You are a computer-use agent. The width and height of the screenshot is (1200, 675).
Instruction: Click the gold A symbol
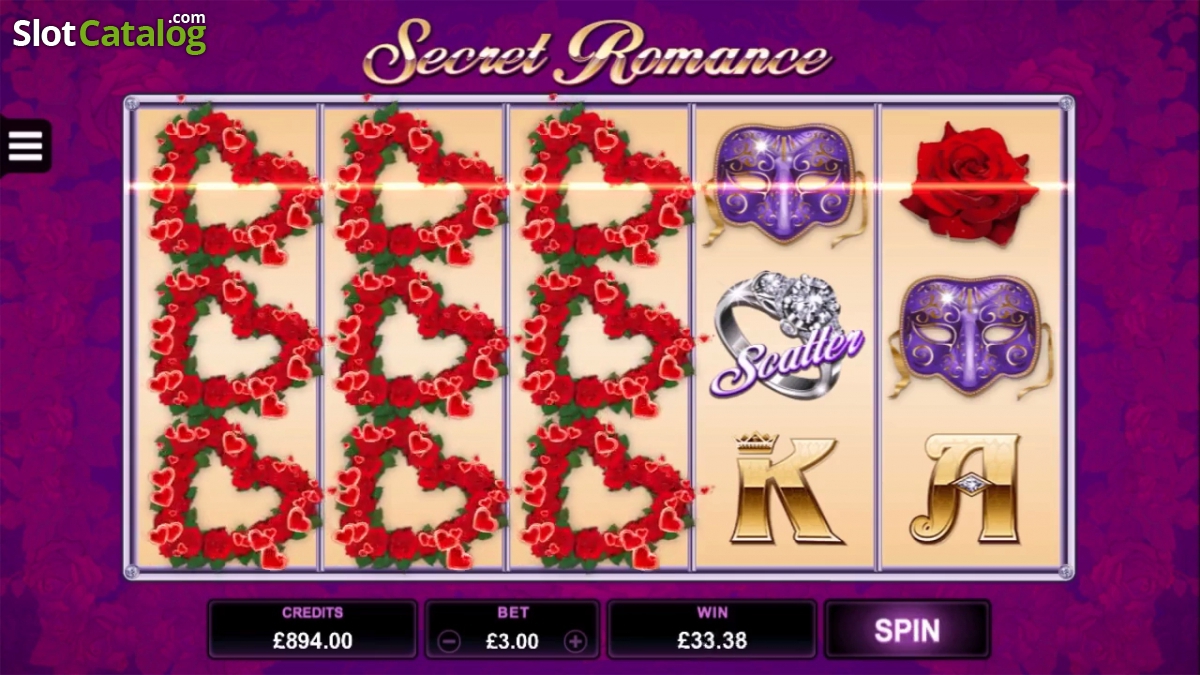966,488
